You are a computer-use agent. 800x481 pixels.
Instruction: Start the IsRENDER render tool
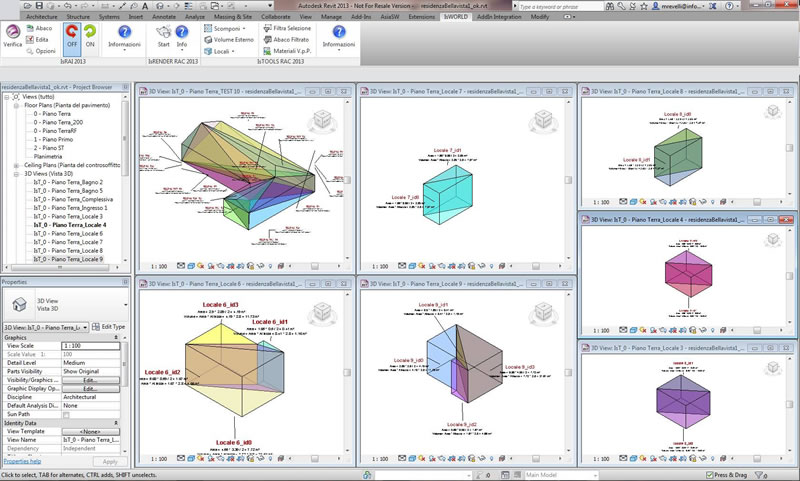(163, 36)
